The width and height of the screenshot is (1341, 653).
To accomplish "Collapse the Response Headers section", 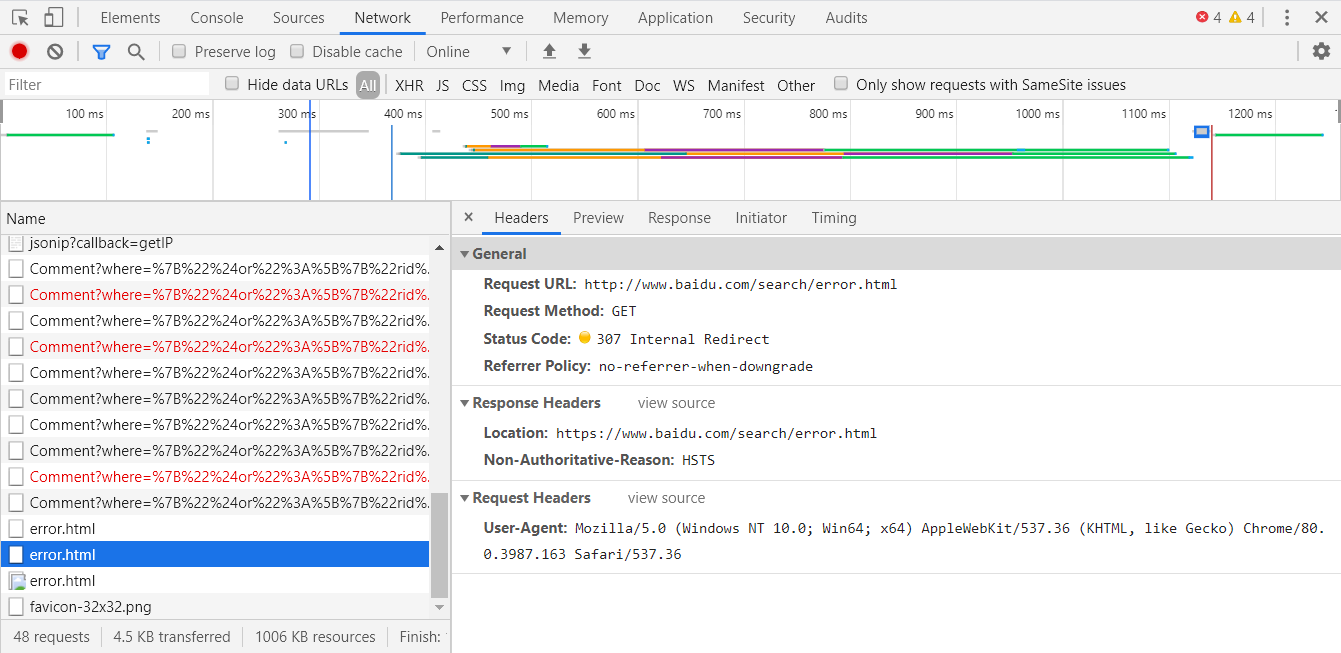I will tap(464, 403).
